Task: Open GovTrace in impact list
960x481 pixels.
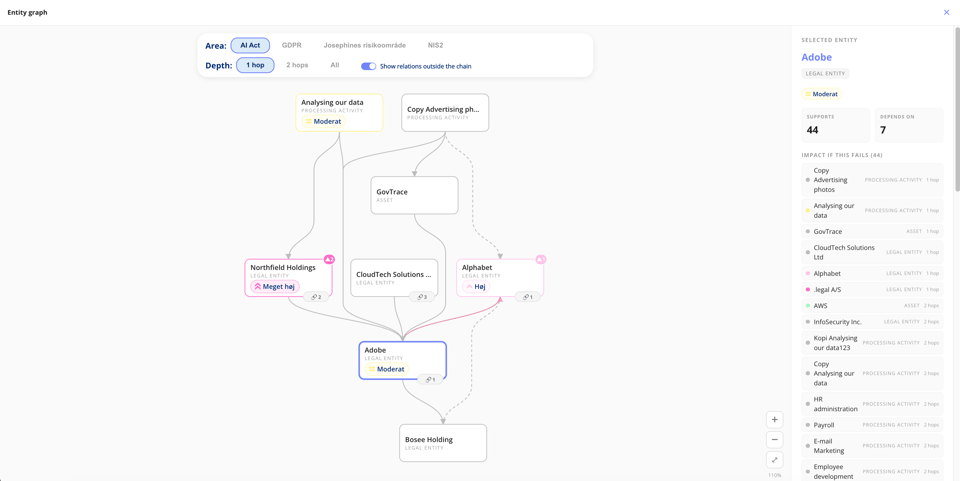Action: (872, 231)
